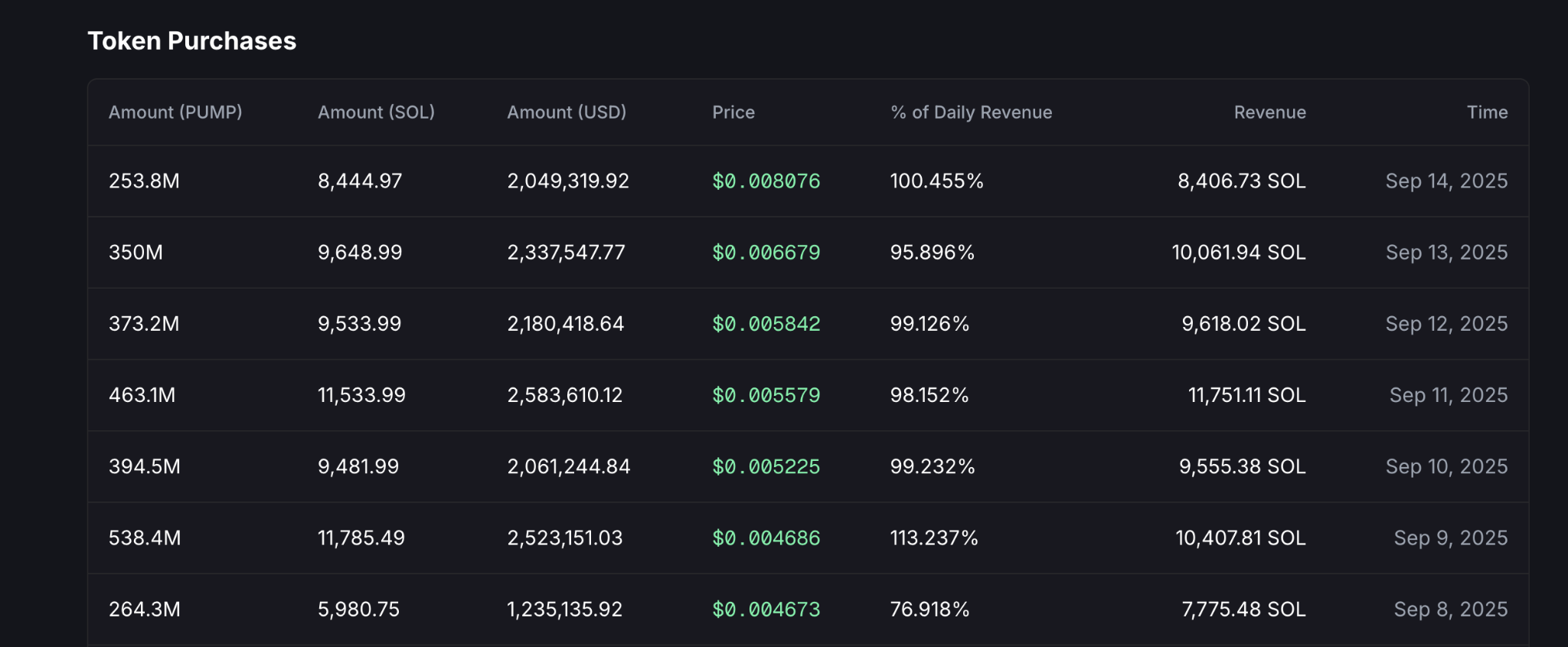Click the 5,980.75 SOL amount cell
The width and height of the screenshot is (1568, 647).
point(358,609)
